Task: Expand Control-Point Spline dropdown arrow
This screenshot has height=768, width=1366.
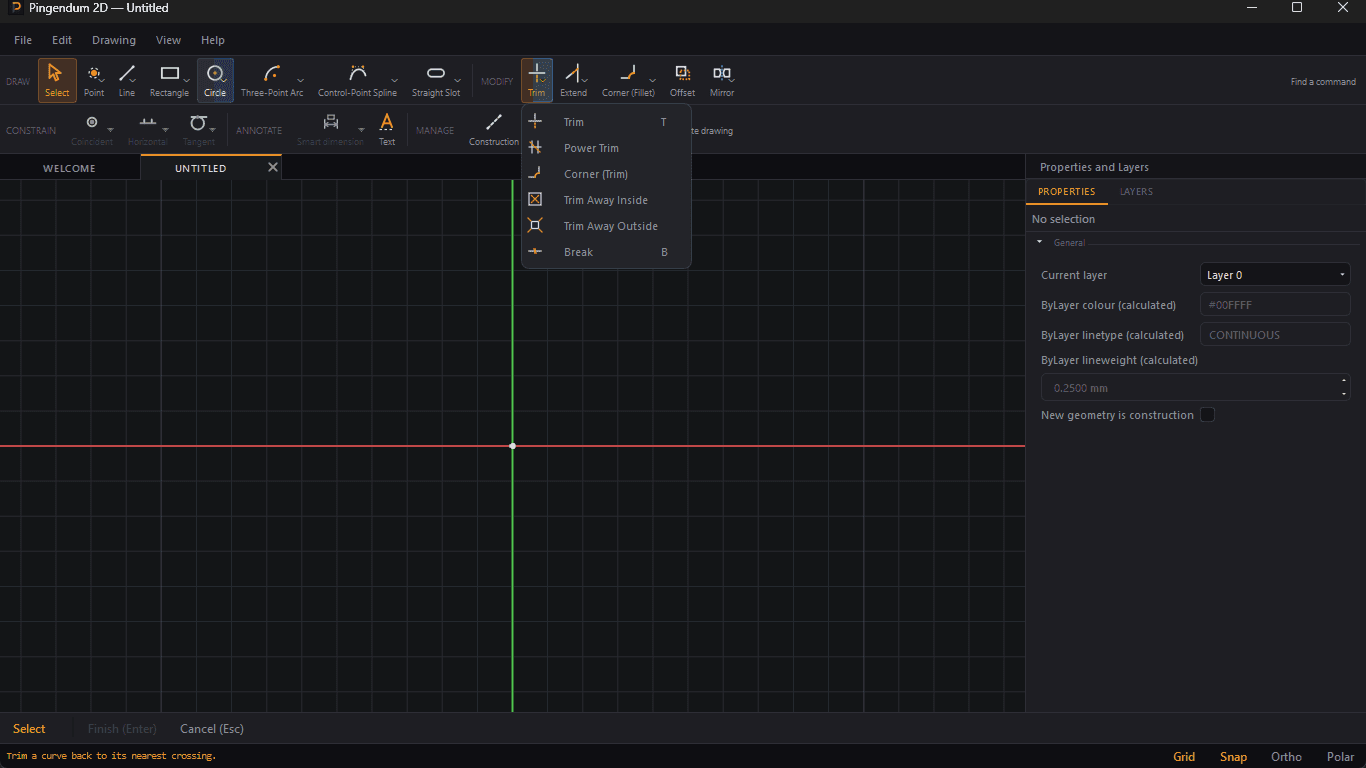Action: coord(394,81)
